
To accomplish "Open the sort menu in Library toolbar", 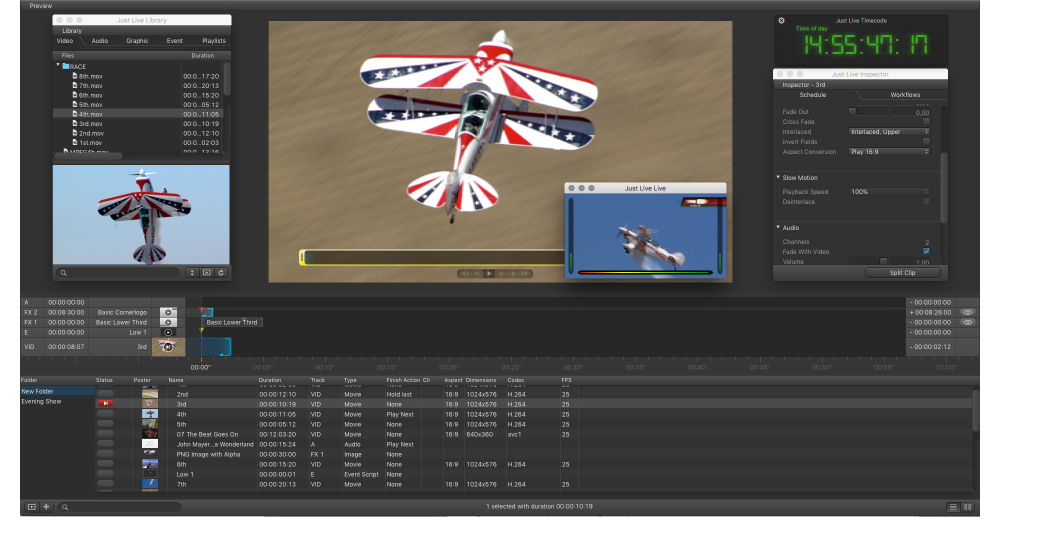I will pyautogui.click(x=192, y=273).
